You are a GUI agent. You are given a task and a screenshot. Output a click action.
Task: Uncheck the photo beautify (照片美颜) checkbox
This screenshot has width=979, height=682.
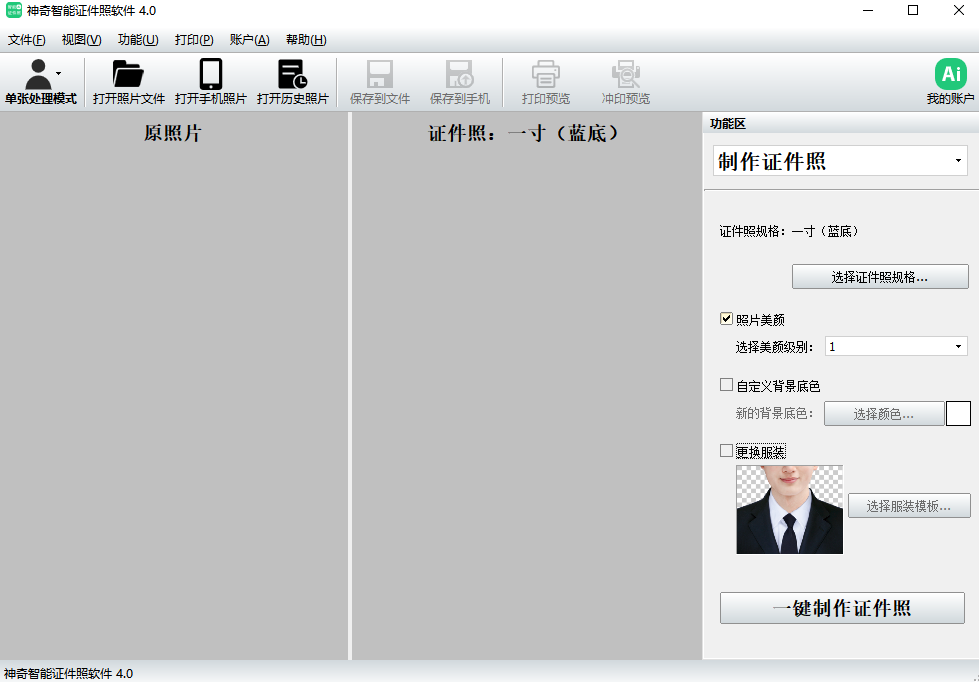point(727,320)
